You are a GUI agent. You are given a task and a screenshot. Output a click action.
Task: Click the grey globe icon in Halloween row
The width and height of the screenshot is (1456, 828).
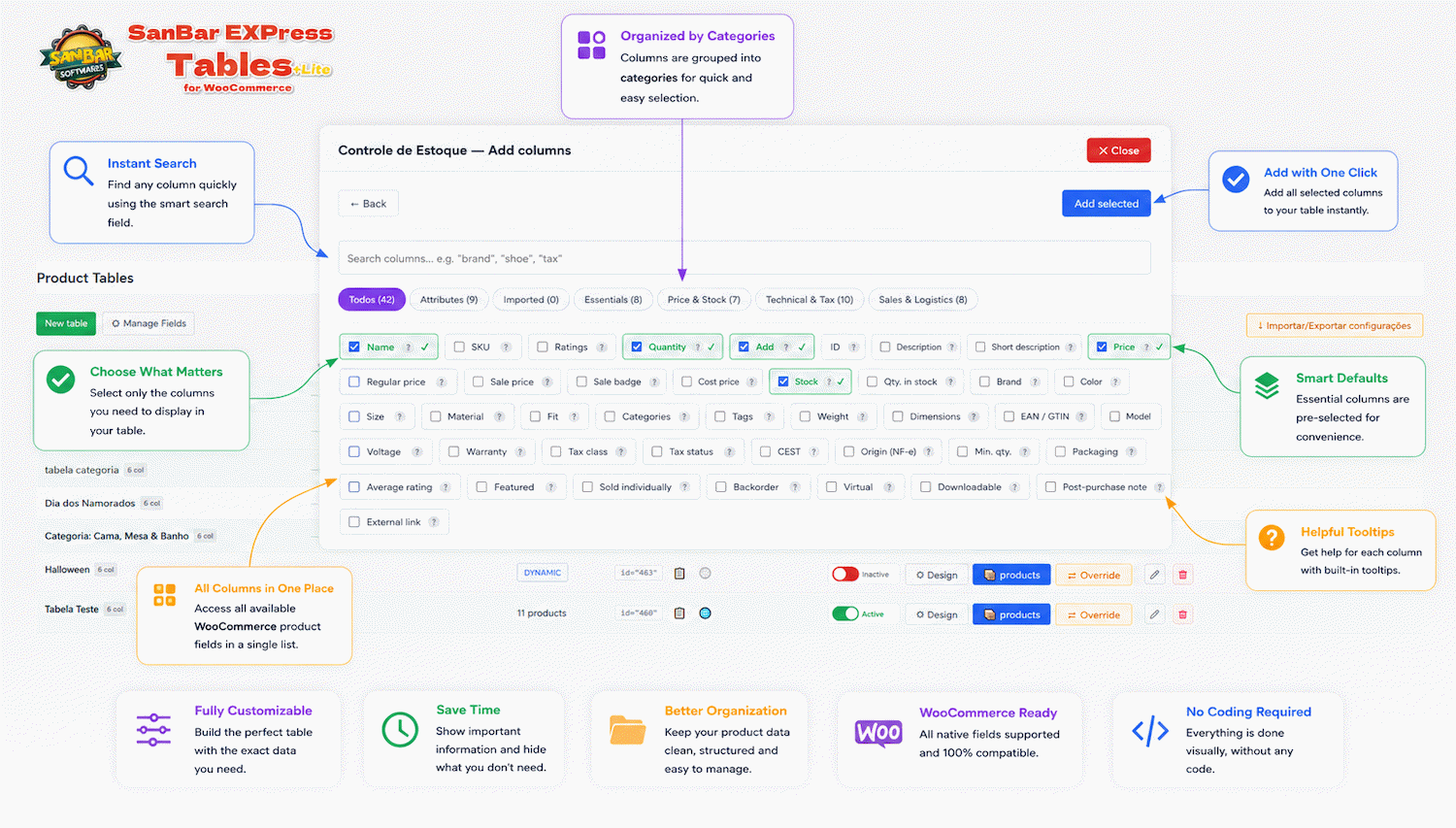(706, 574)
